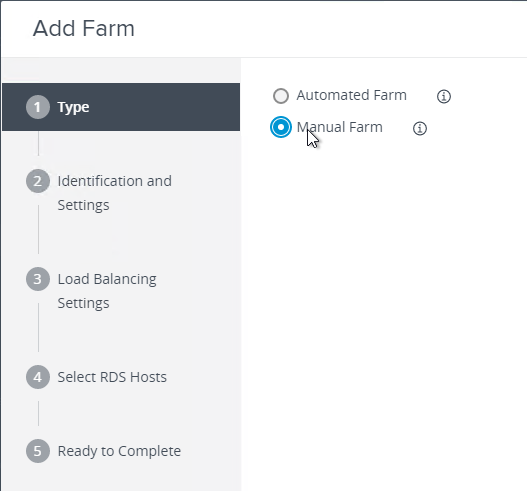527x491 pixels.
Task: Open info tooltip for Automated Farm
Action: 444,96
